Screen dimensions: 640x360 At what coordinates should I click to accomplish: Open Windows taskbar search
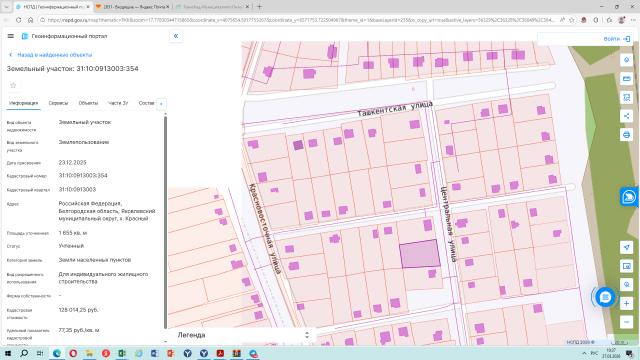click(x=24, y=353)
